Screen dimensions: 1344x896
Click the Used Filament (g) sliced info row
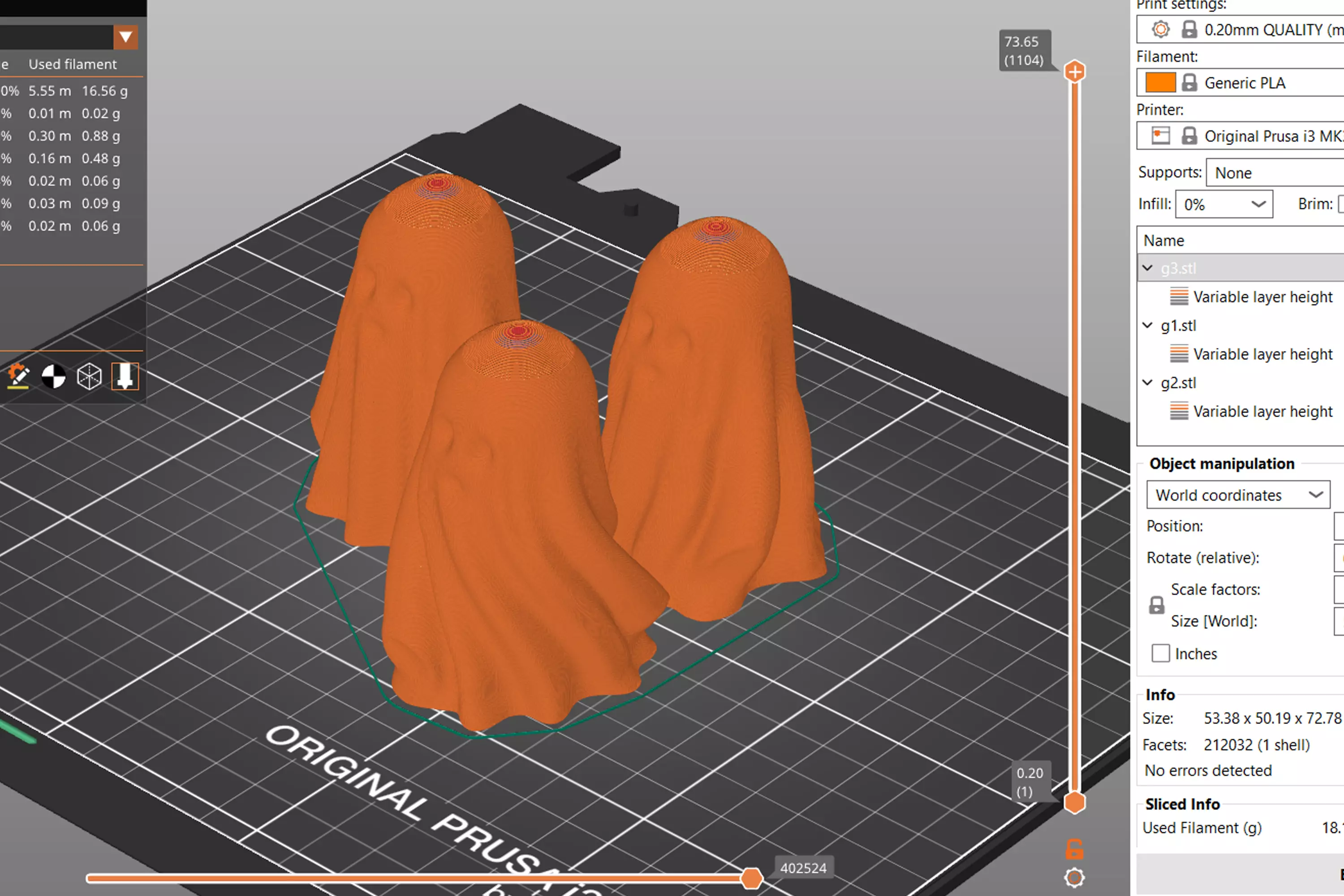pos(1243,827)
